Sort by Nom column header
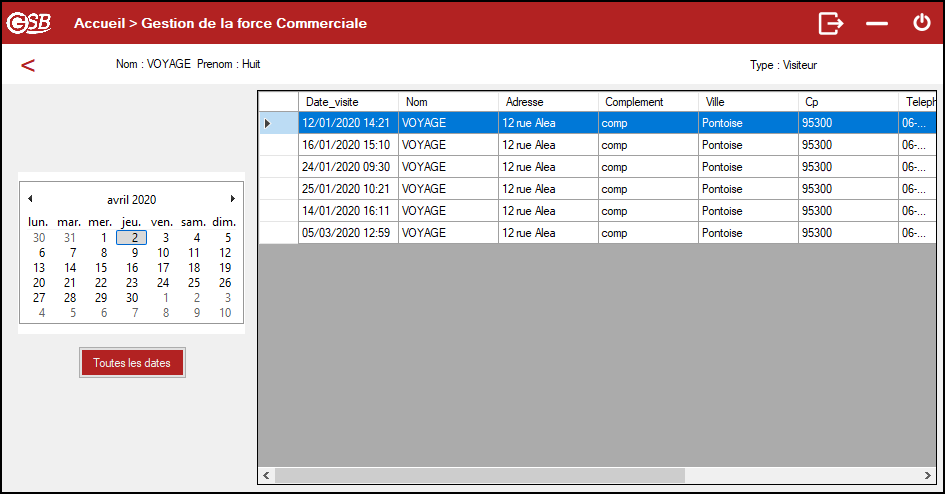945x494 pixels. tap(448, 102)
